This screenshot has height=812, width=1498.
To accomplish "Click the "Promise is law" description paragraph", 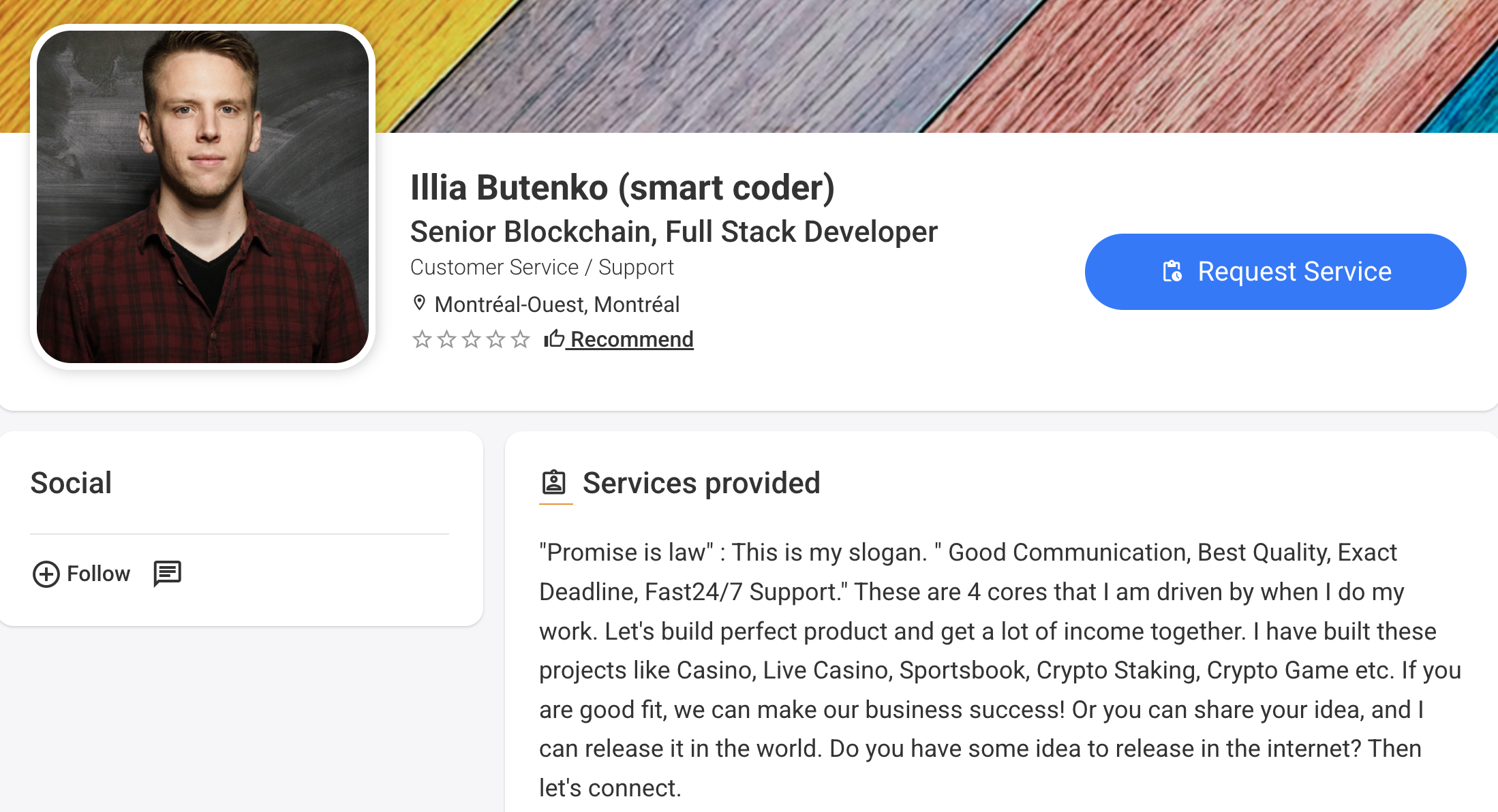I will tap(1000, 670).
